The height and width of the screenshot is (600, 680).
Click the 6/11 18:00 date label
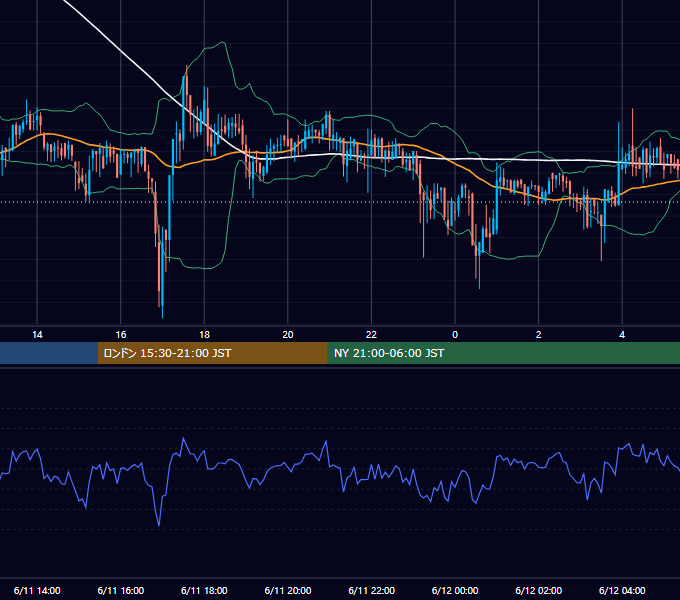[x=204, y=590]
